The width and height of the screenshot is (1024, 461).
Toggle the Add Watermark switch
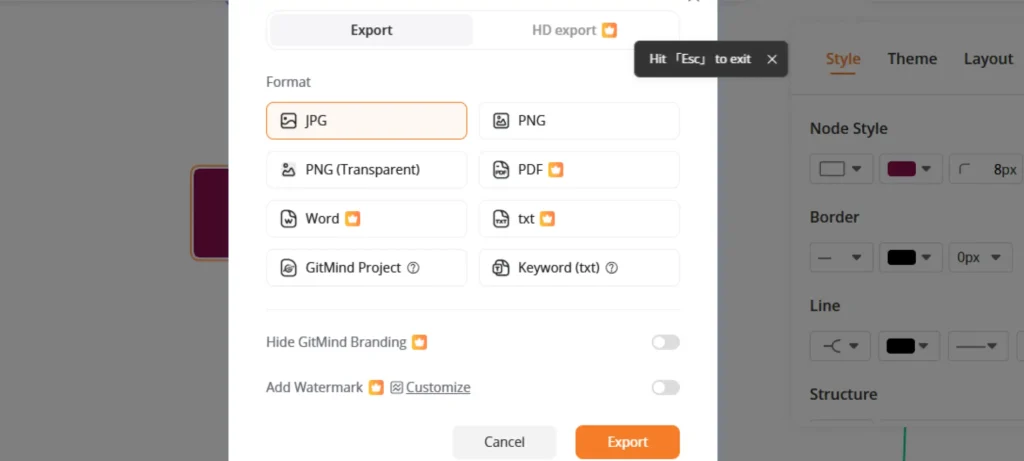[x=665, y=388]
